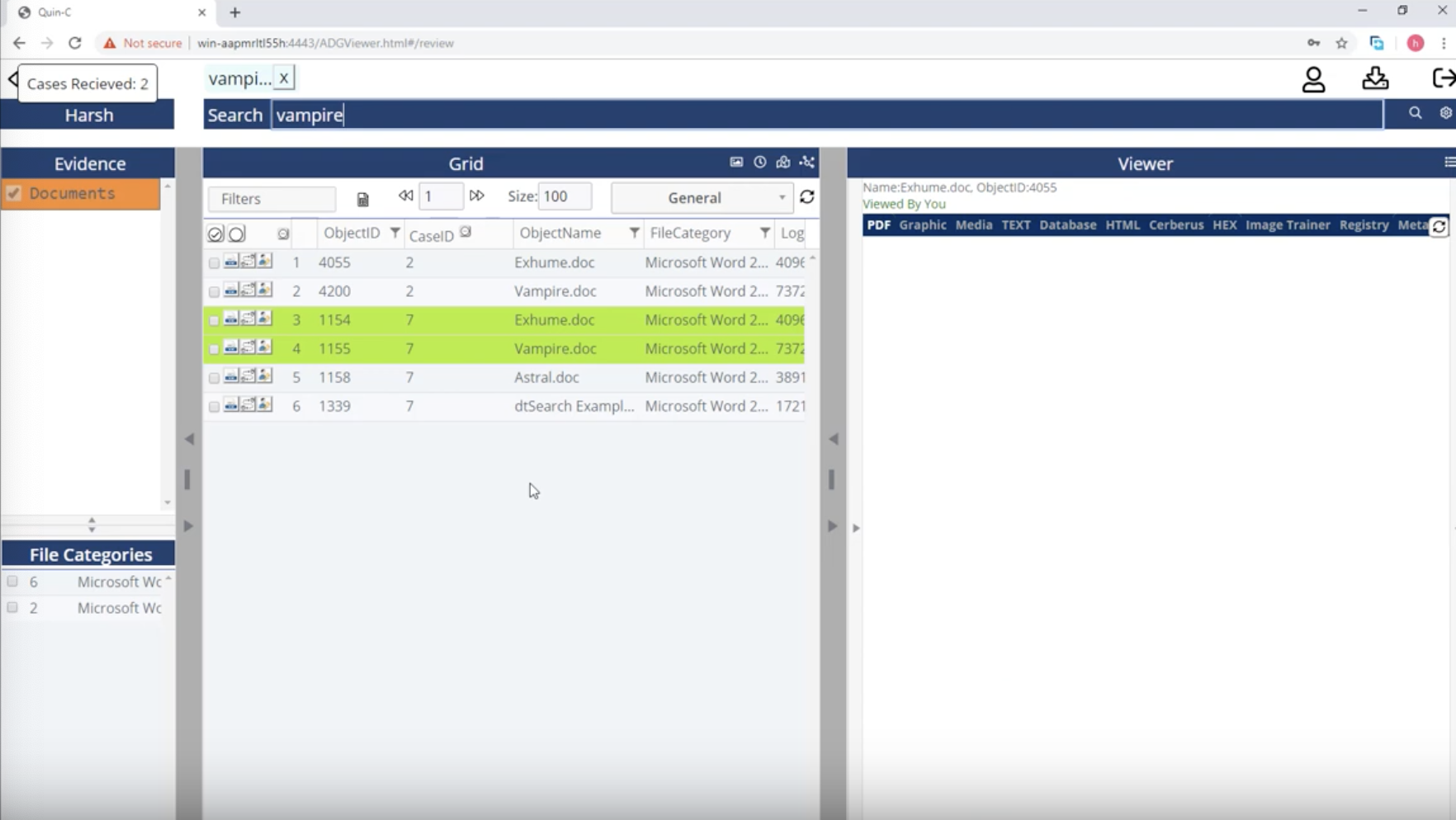Close the vampire search tab
The width and height of the screenshot is (1456, 820).
[284, 78]
